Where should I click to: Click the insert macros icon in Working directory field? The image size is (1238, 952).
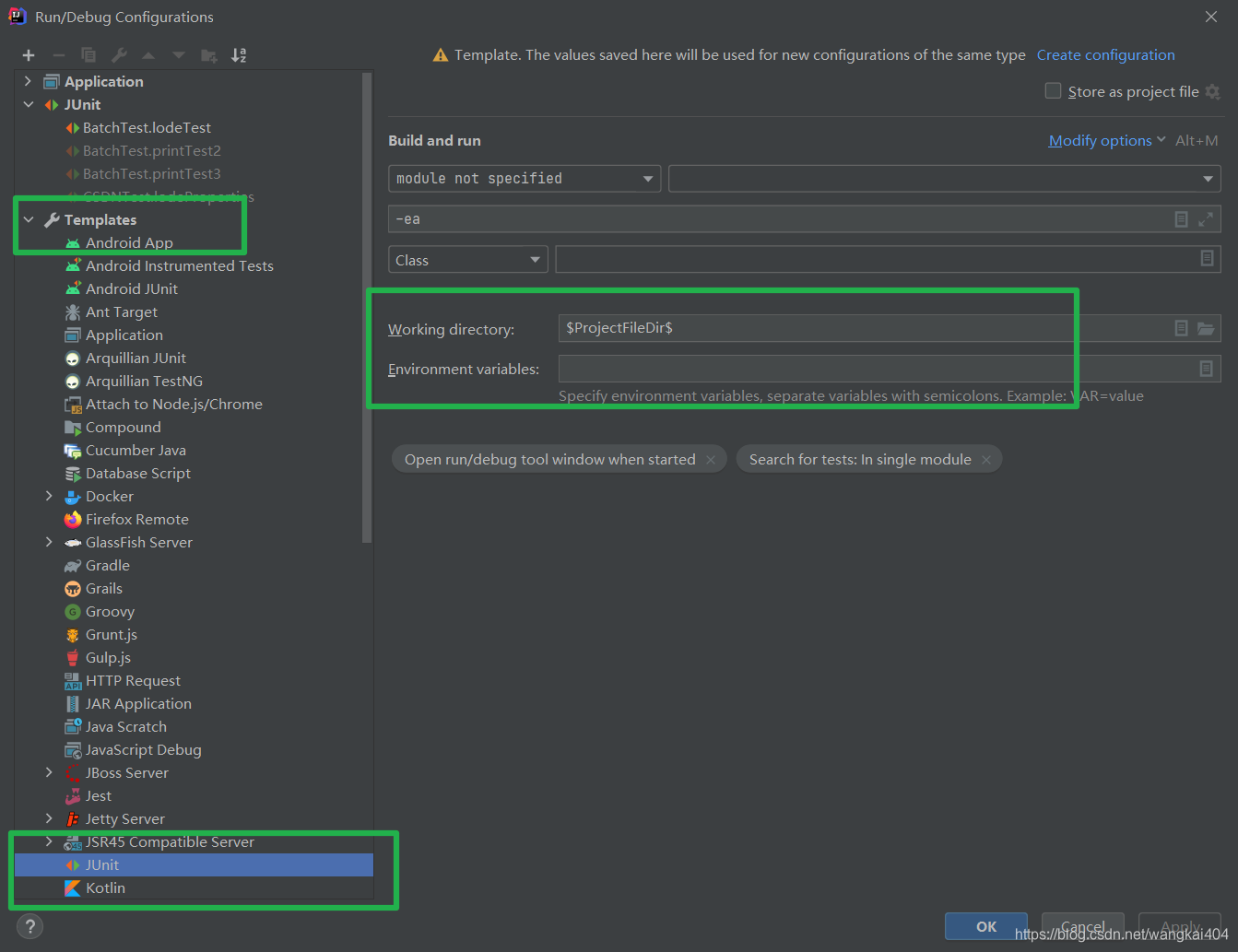pos(1181,328)
